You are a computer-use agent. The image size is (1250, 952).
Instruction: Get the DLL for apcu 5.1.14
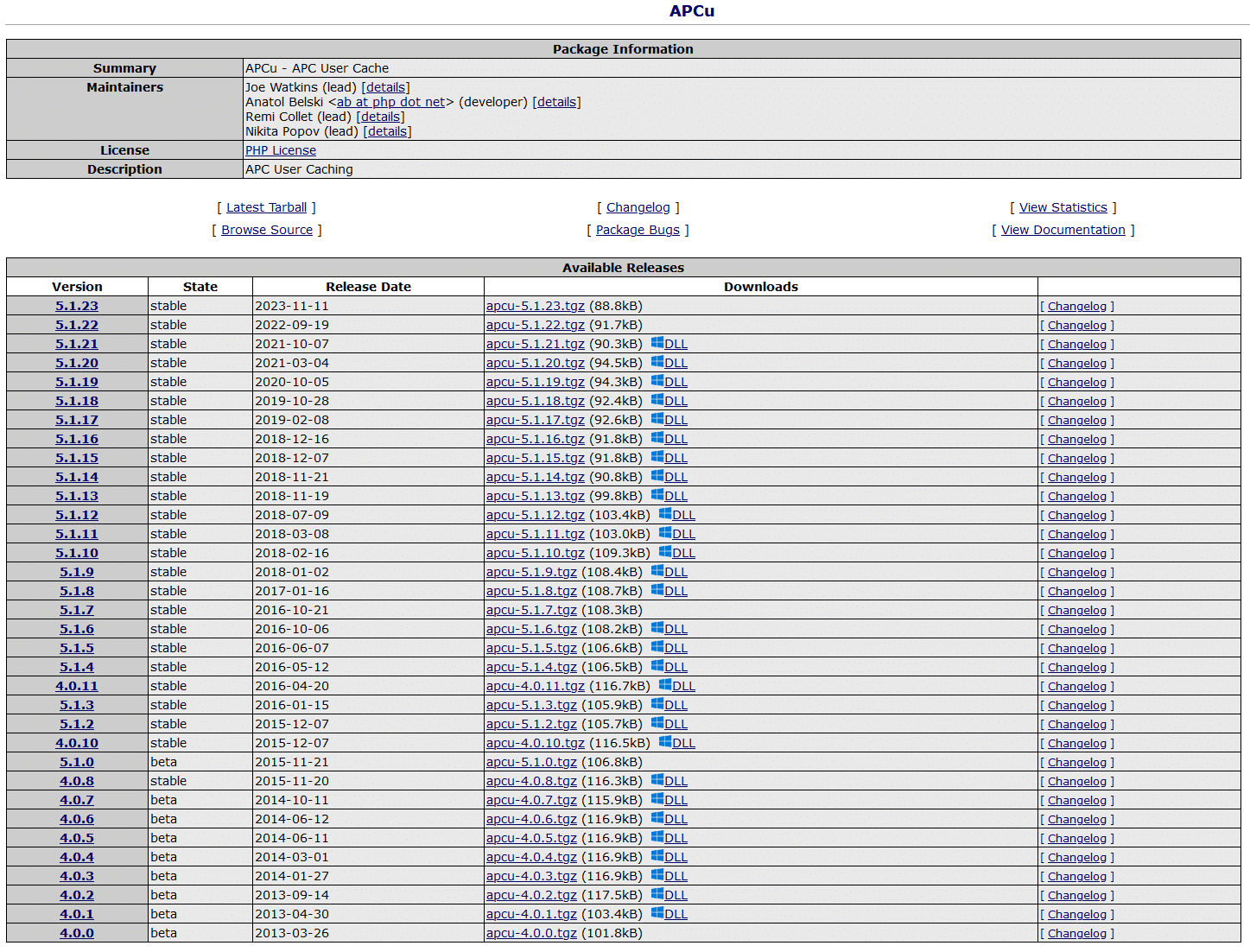669,477
